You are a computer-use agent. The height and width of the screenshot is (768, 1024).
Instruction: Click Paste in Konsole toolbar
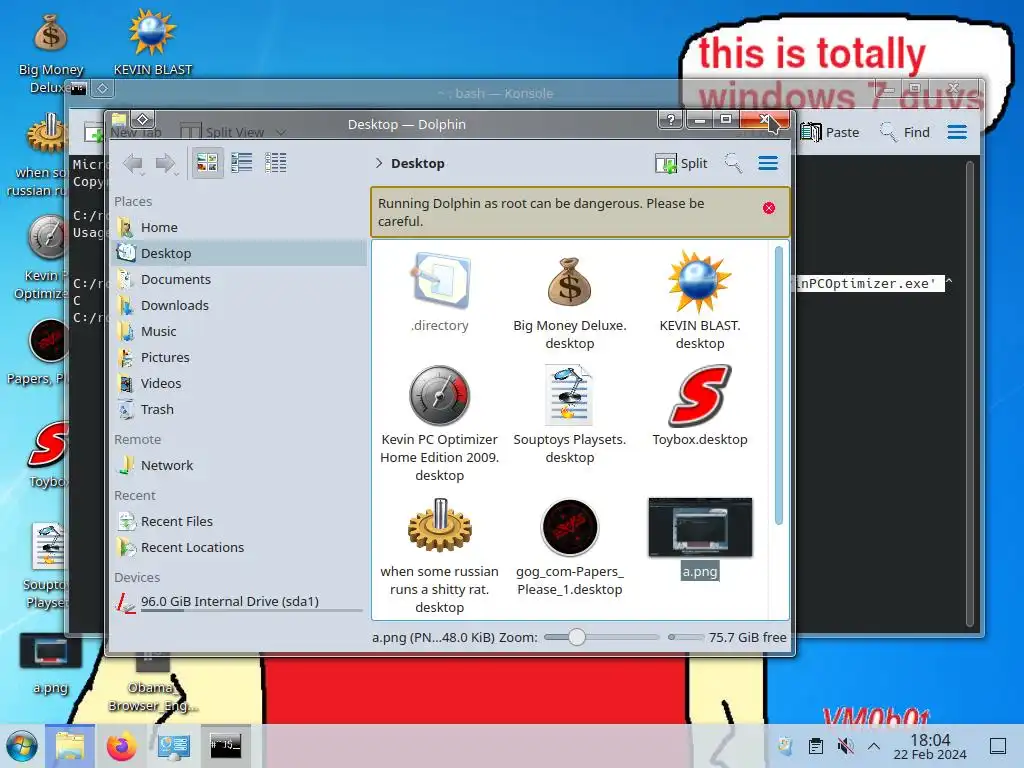(x=830, y=132)
